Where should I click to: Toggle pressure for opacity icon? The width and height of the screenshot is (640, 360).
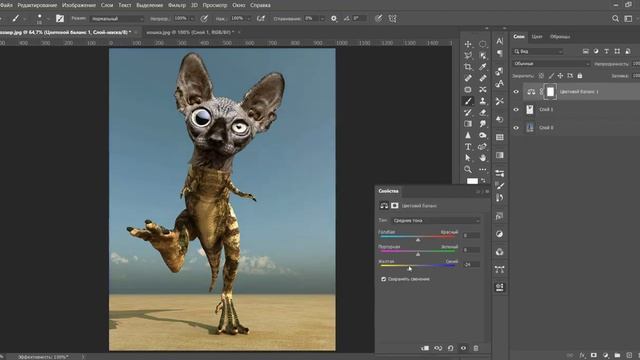tap(204, 18)
